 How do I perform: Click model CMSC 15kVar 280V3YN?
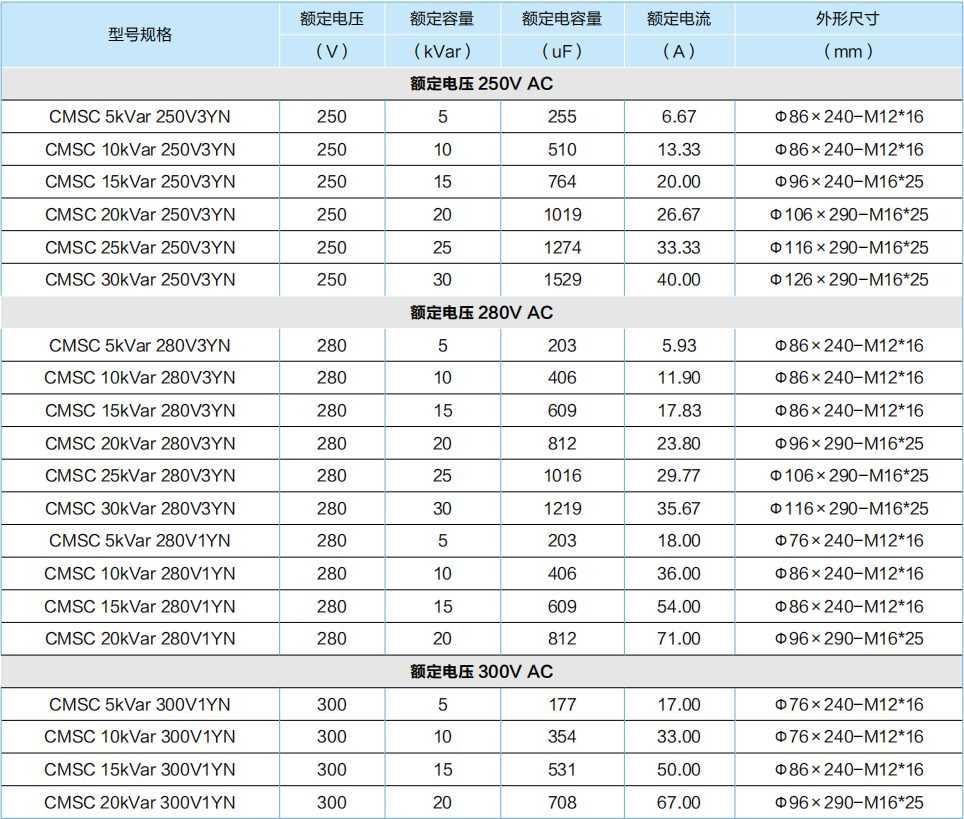[140, 411]
